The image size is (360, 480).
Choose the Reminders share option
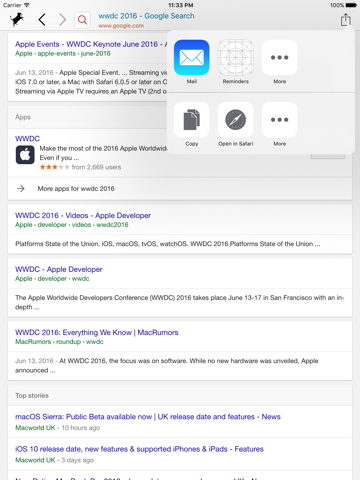(236, 57)
